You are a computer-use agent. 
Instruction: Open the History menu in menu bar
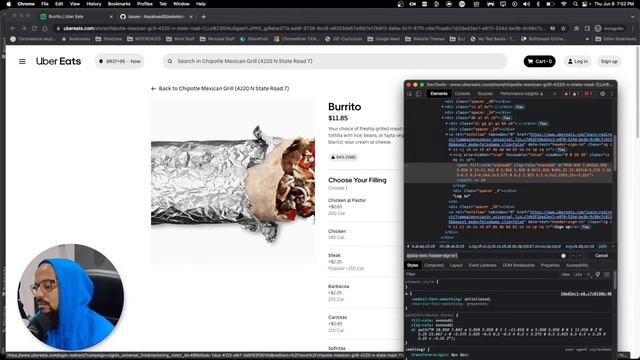[93, 4]
